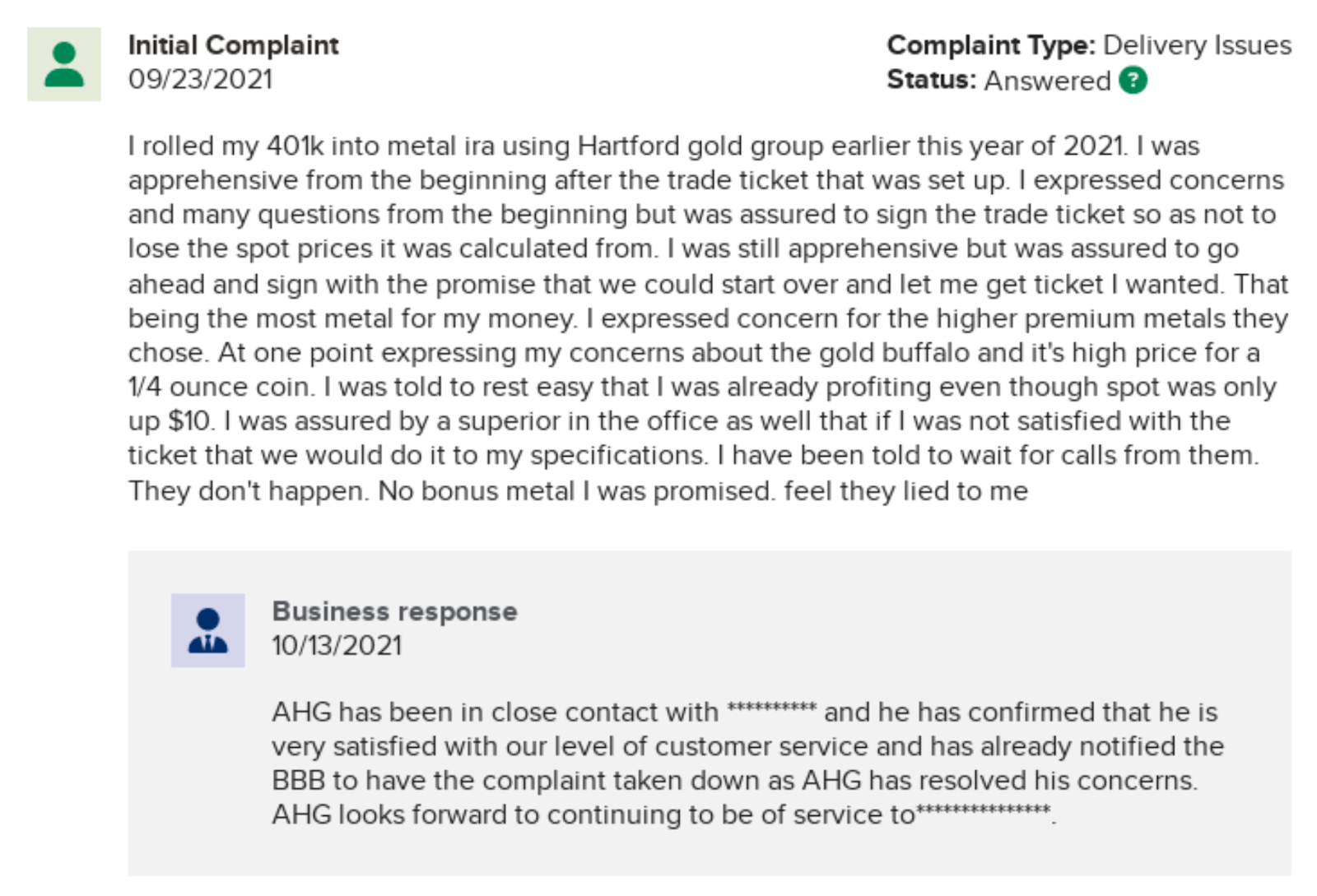This screenshot has width=1317, height=896.
Task: Click the "Business response" heading
Action: point(394,611)
